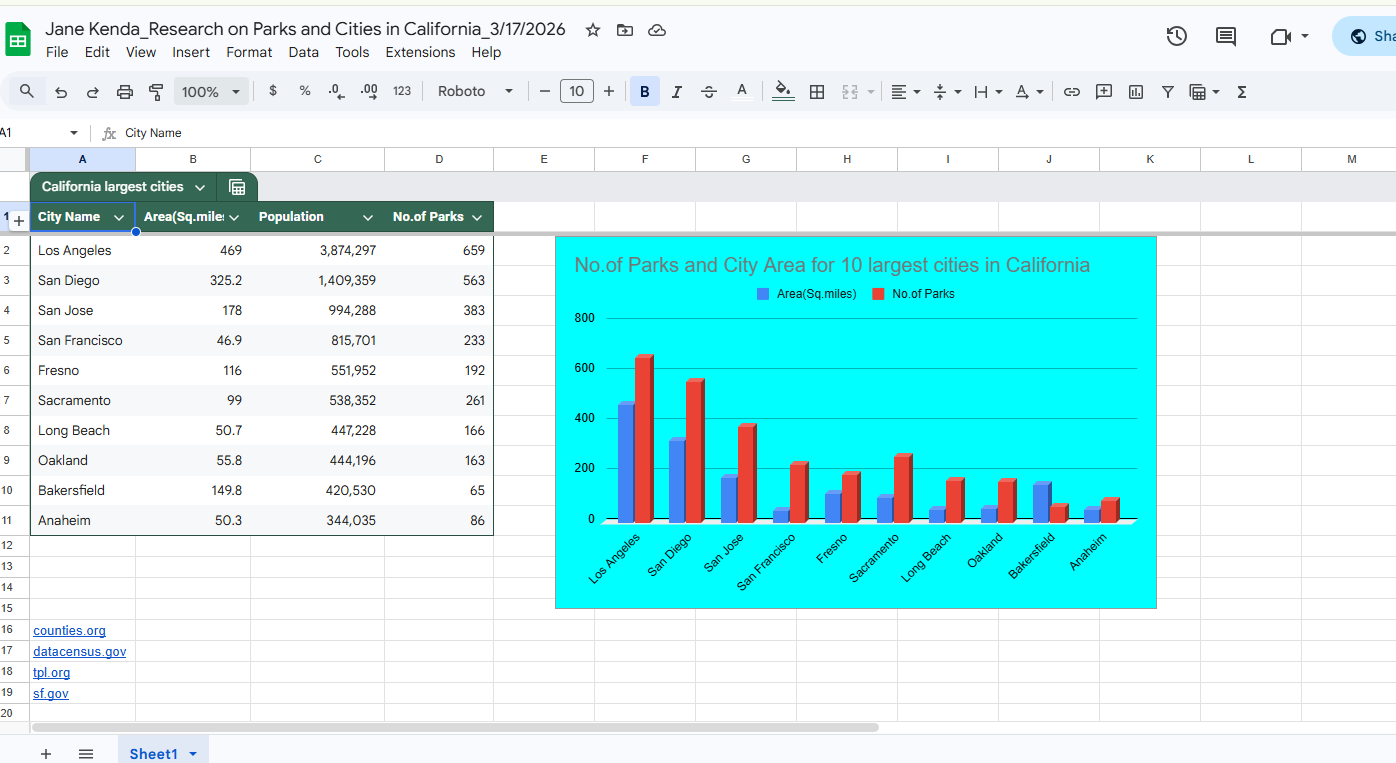Open the File menu

57,52
